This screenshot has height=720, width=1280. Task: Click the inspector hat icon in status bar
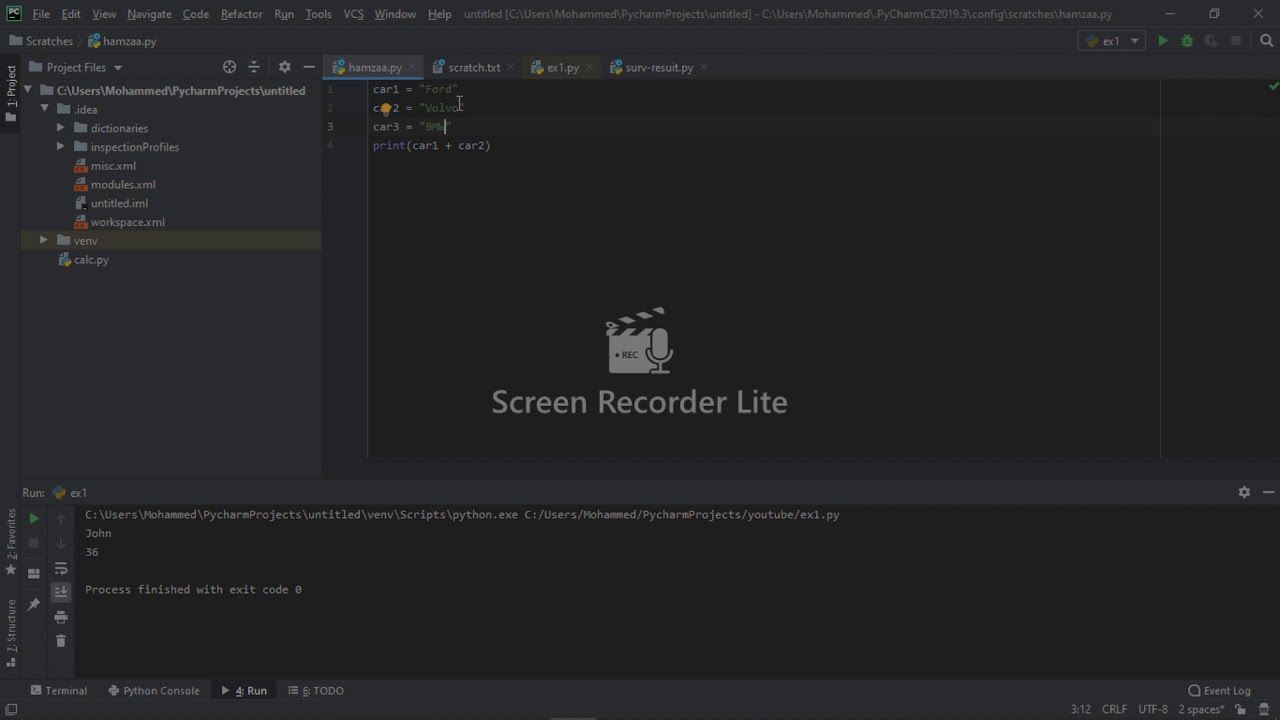click(1266, 709)
